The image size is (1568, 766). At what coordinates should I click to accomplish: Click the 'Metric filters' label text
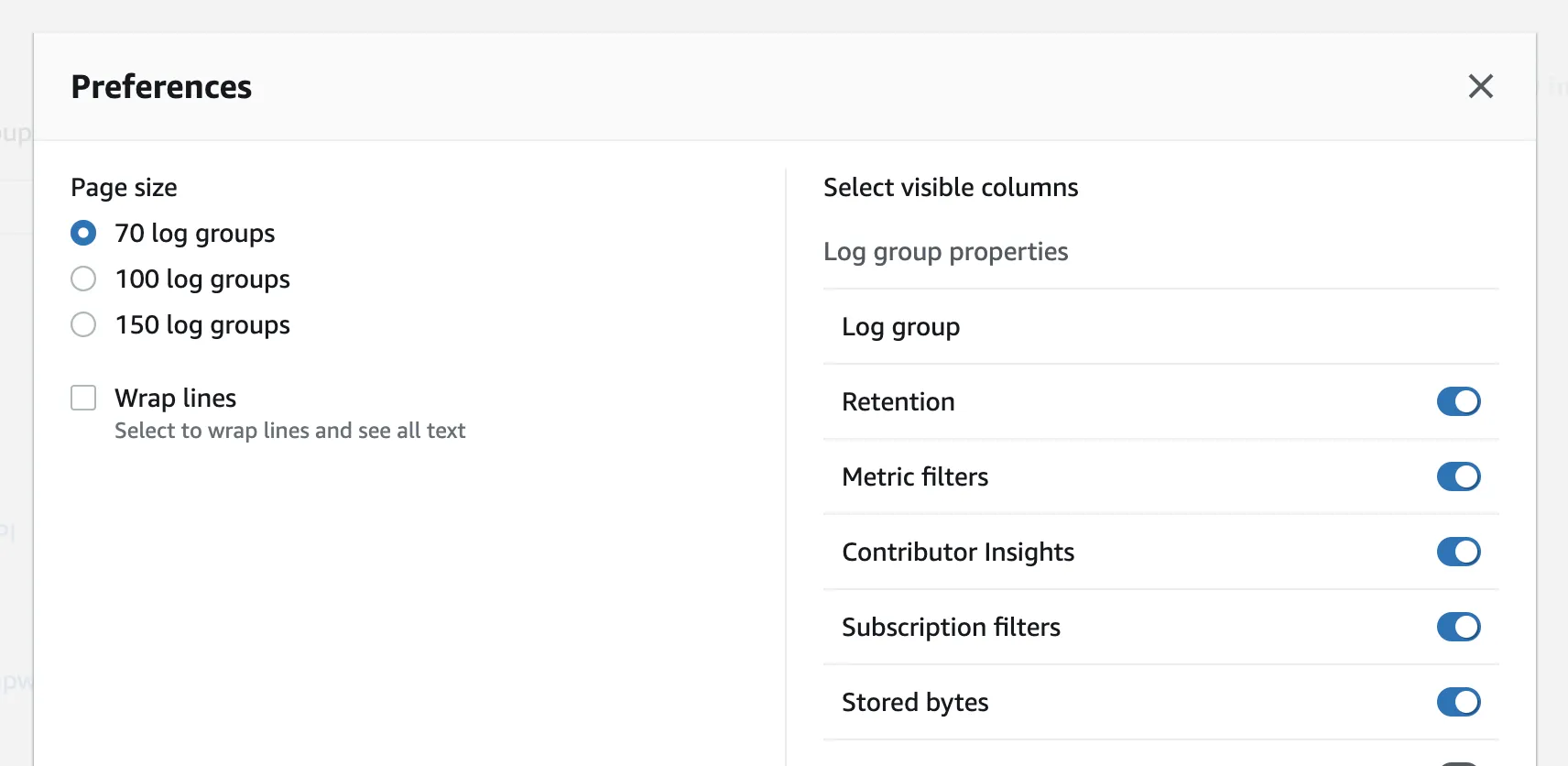tap(914, 477)
